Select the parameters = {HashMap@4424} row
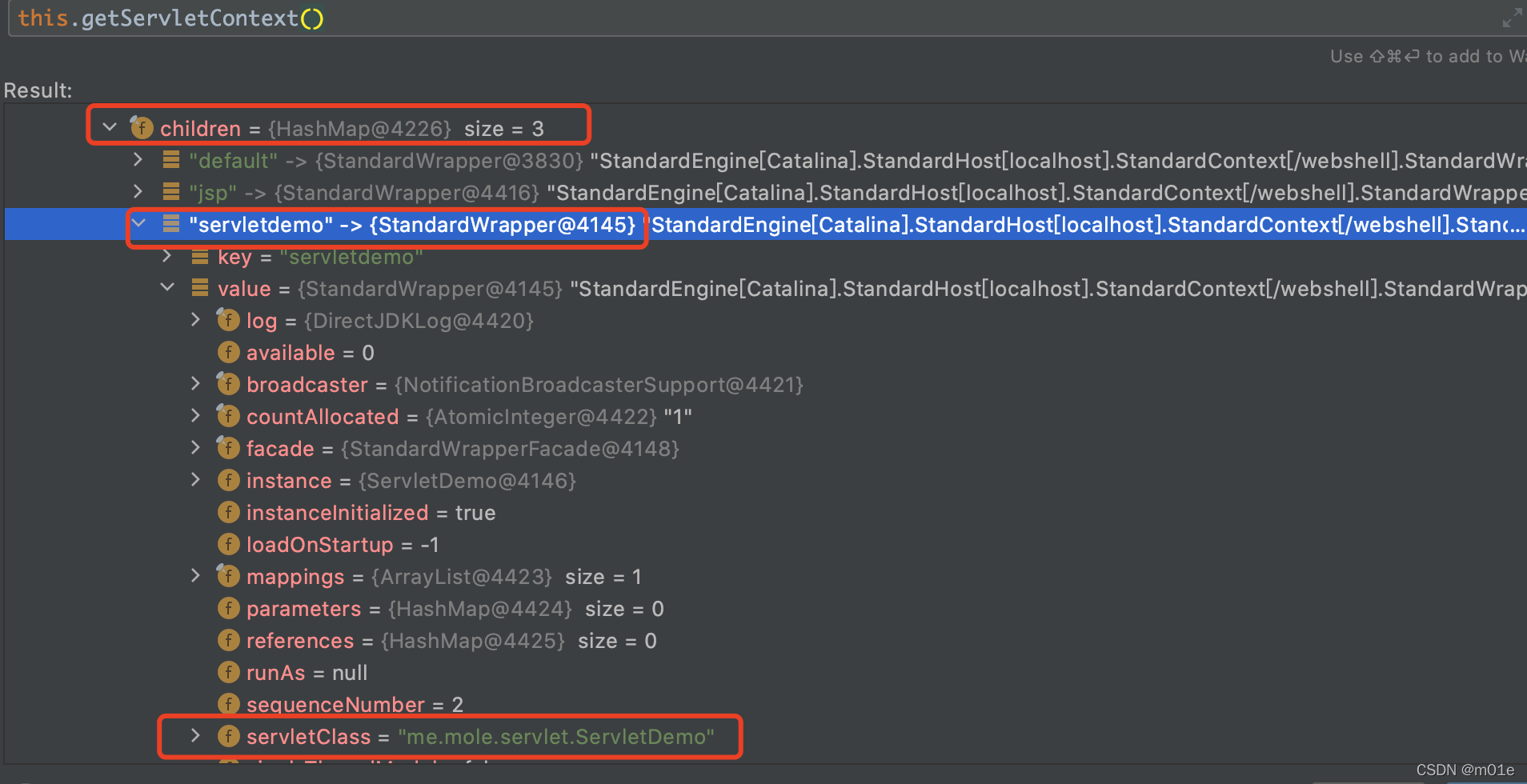1527x784 pixels. 765,608
